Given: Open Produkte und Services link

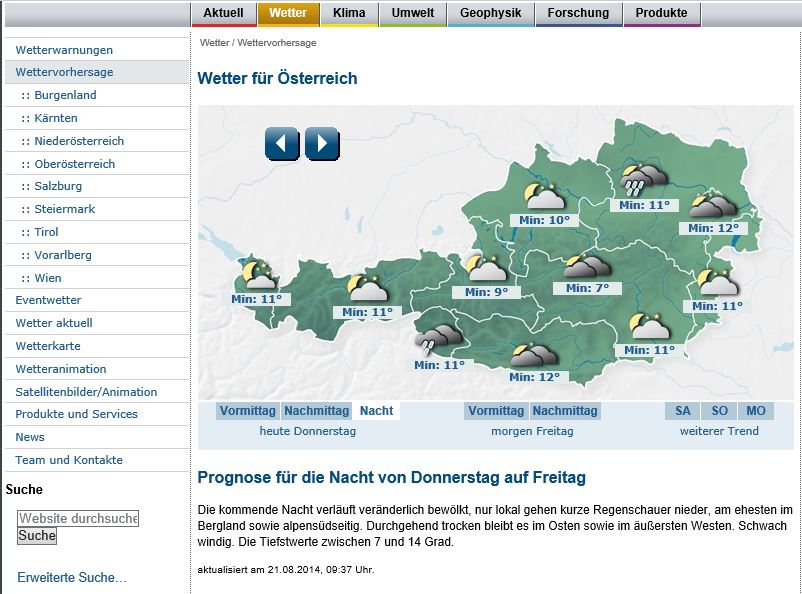Looking at the screenshot, I should [76, 414].
